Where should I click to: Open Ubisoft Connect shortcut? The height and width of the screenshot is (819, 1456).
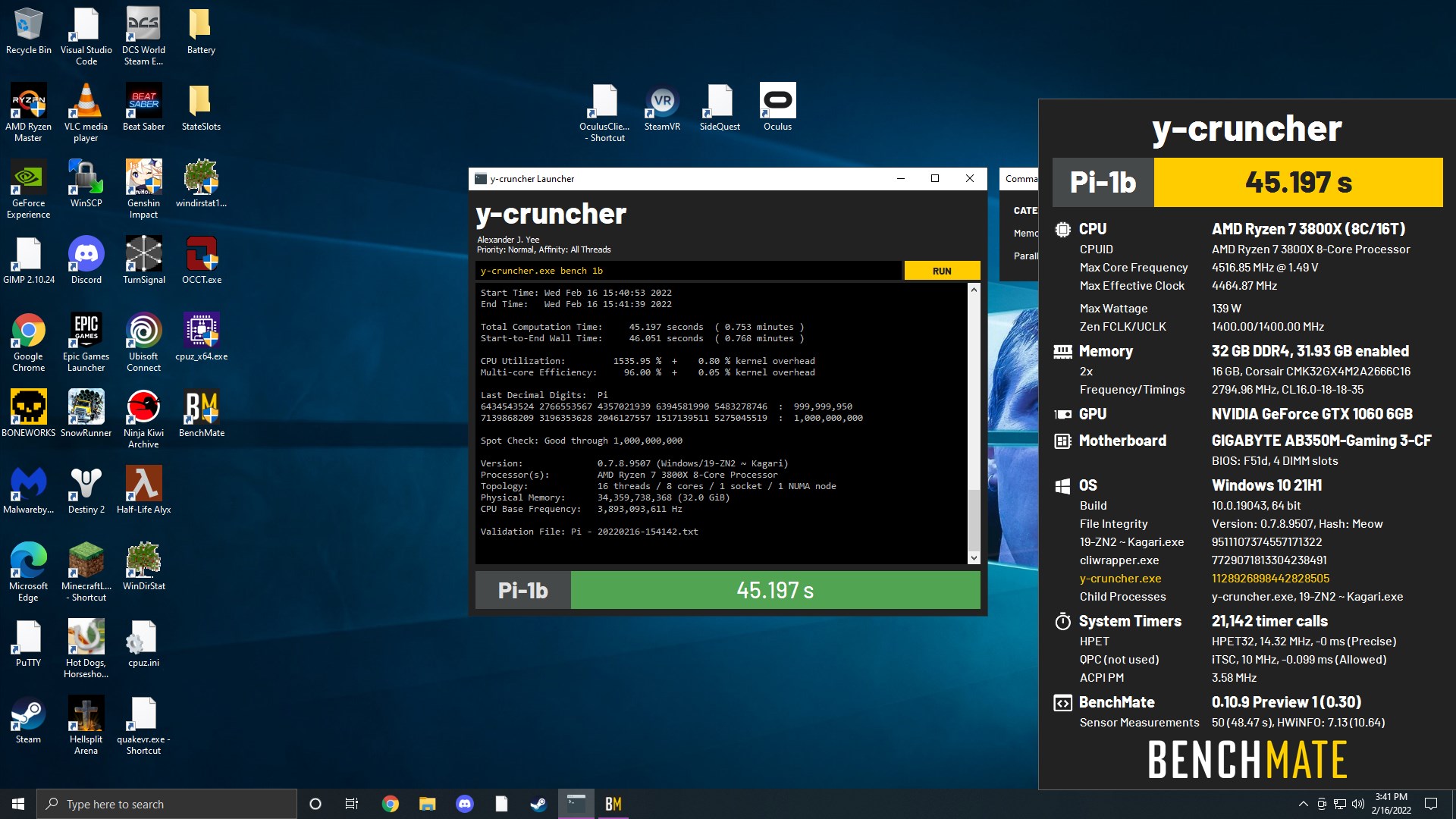click(143, 343)
